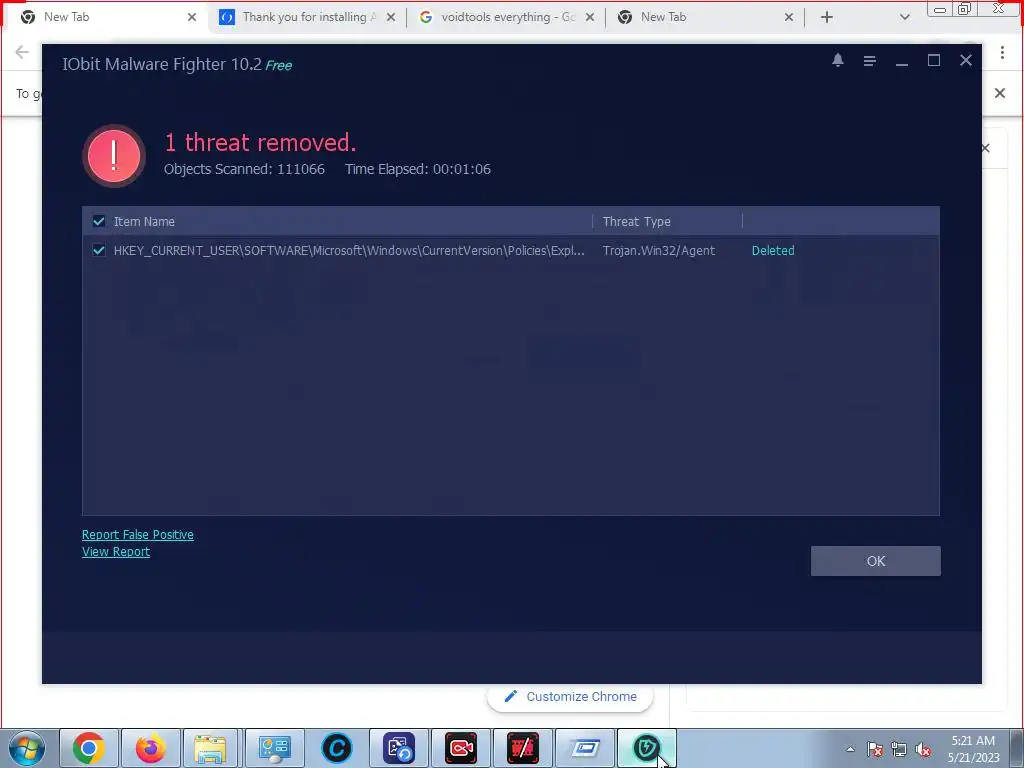Close the Thank you for installing tab
The image size is (1024, 768).
[x=391, y=18]
